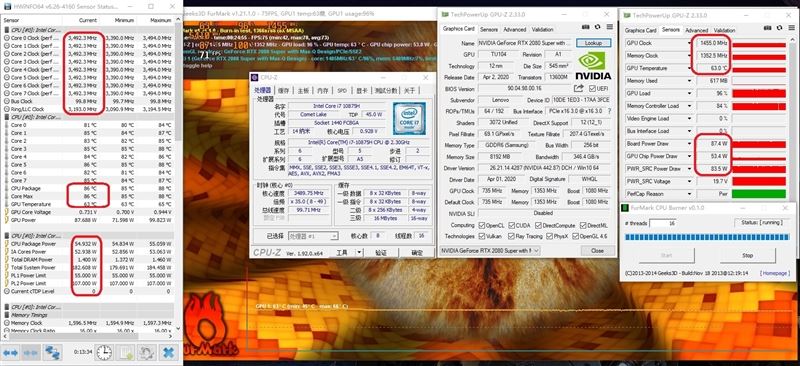Screen dimensions: 800x366
Task: Switch to Graphics Card tab in GPU-Z Sensors window
Action: click(640, 31)
